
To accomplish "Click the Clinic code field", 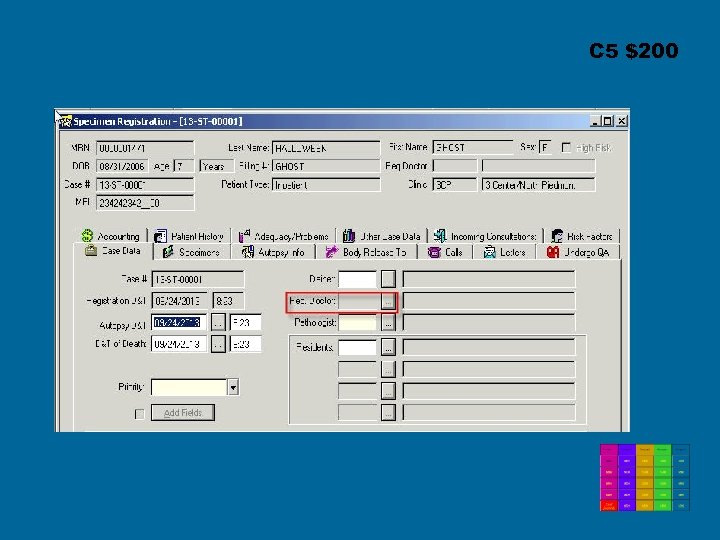I will click(x=455, y=185).
